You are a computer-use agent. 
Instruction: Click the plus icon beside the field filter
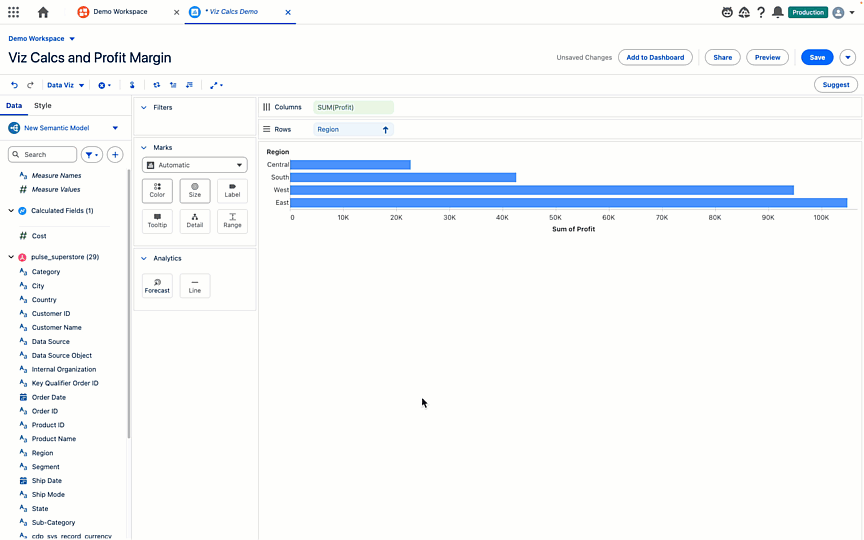115,155
